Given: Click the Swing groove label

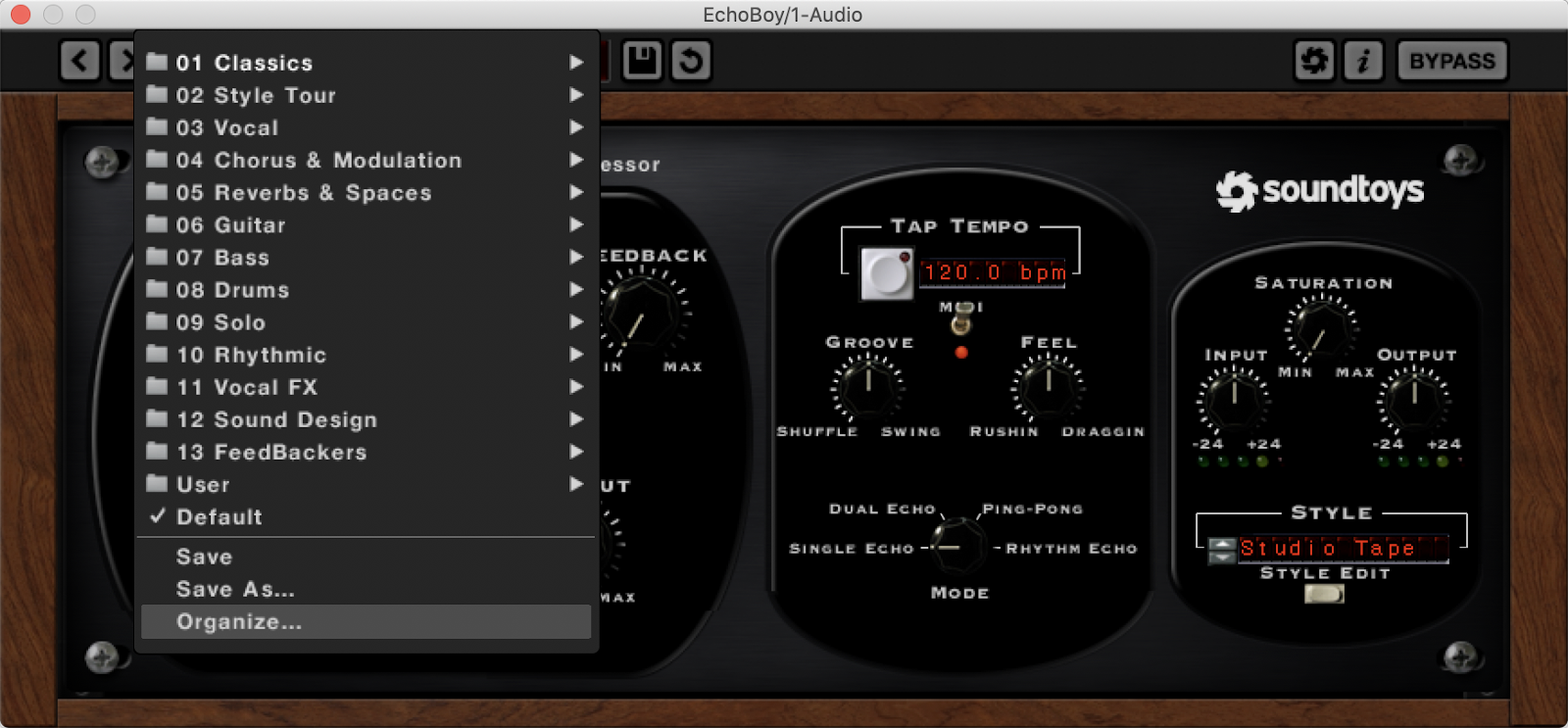Looking at the screenshot, I should 910,431.
